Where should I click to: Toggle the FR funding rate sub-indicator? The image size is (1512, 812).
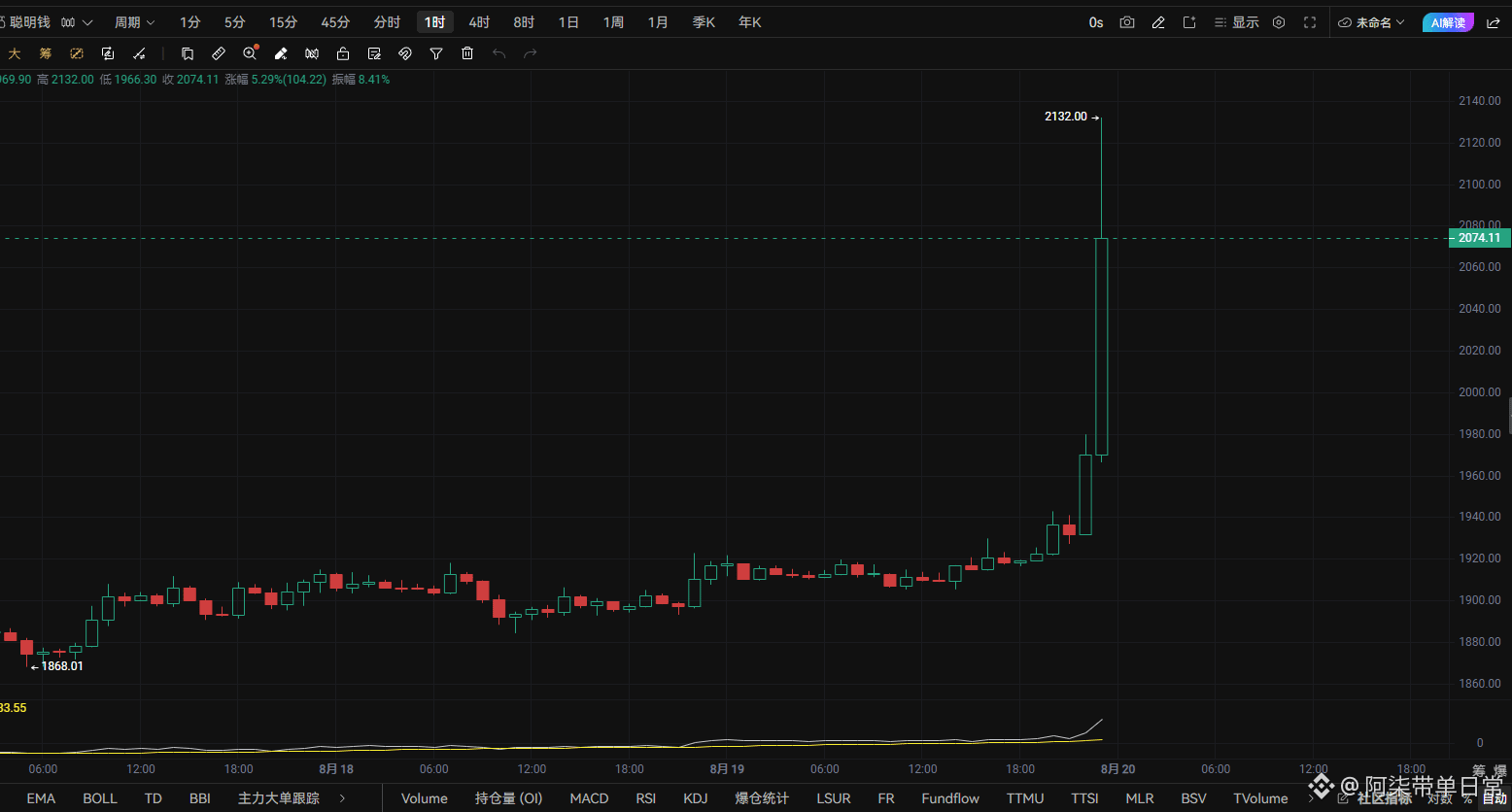(886, 798)
